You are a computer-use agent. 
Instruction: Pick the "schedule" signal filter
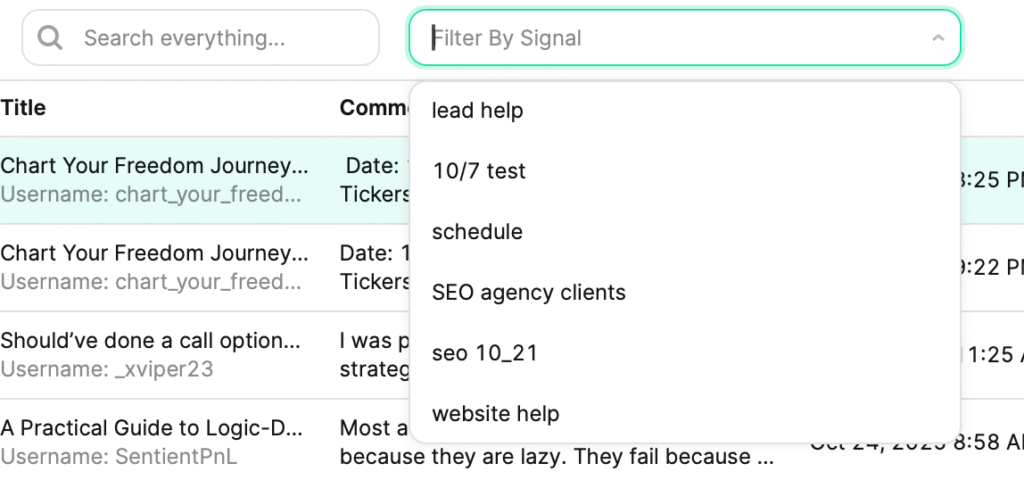pyautogui.click(x=477, y=232)
